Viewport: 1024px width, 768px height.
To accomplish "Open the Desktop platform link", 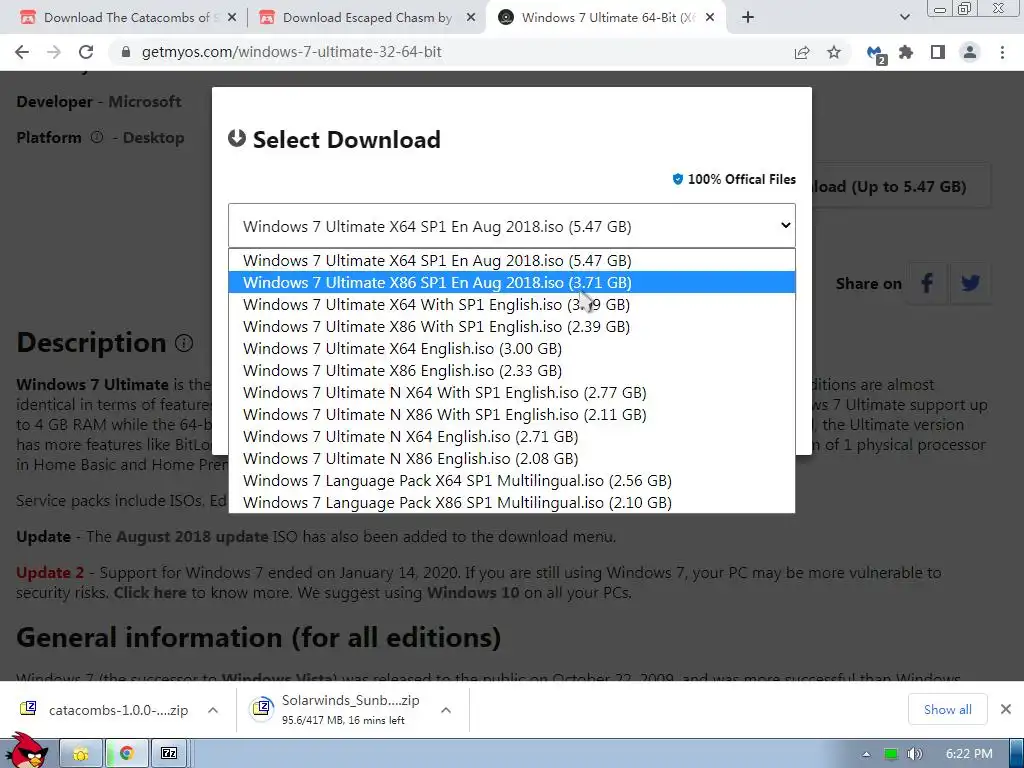I will tap(153, 138).
